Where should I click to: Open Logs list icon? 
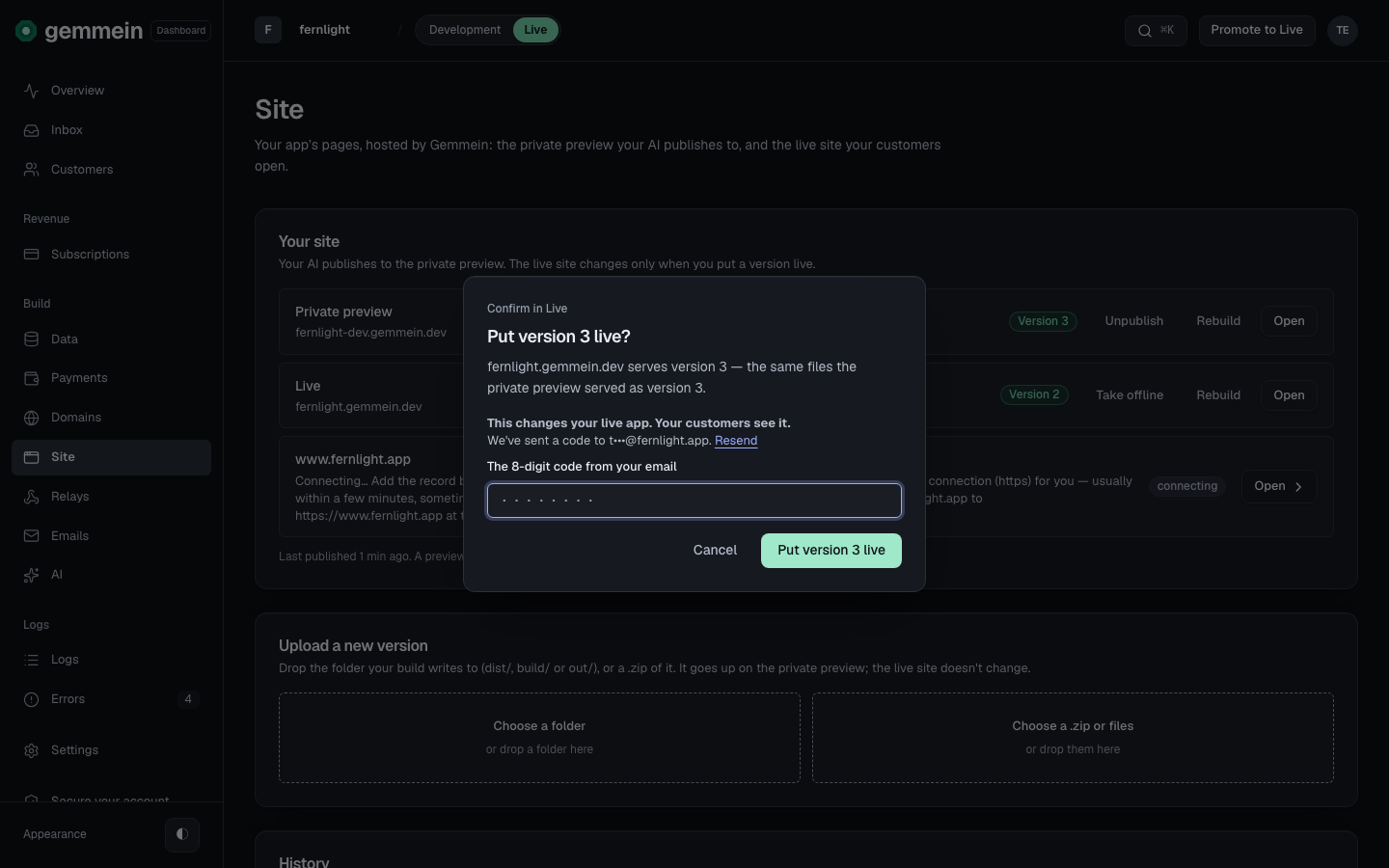tap(32, 660)
